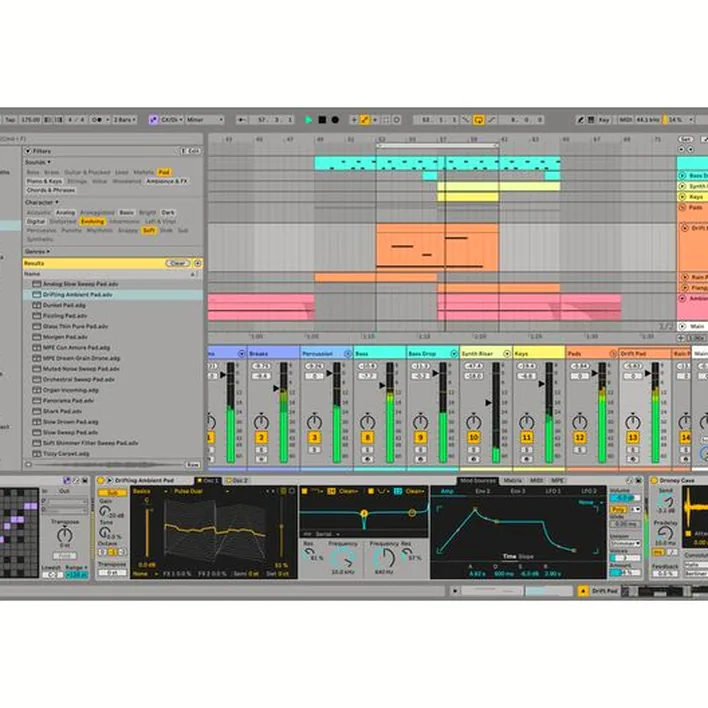
Task: Start playback with the green Play button
Action: (308, 120)
